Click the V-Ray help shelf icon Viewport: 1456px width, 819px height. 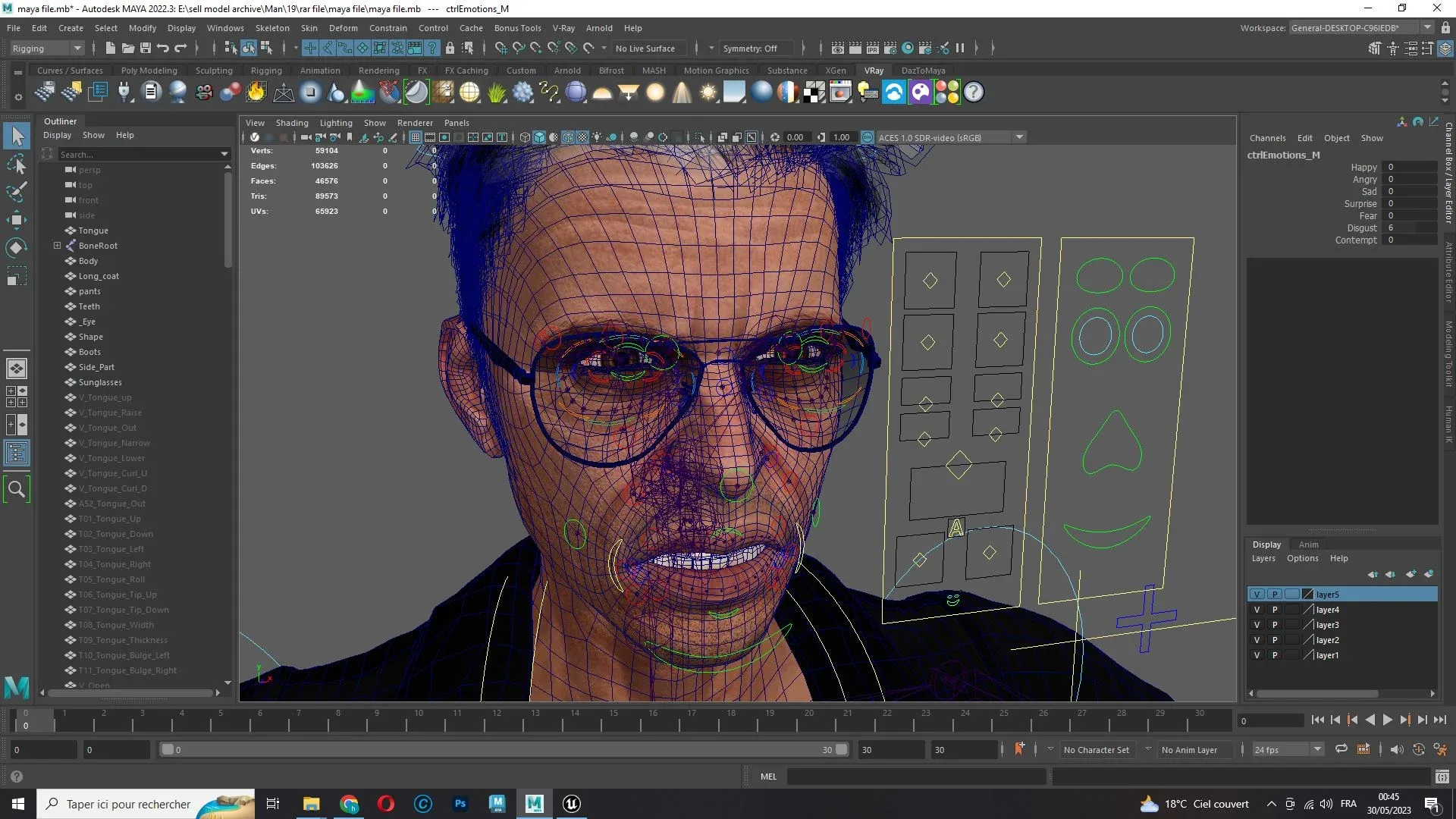coord(974,93)
